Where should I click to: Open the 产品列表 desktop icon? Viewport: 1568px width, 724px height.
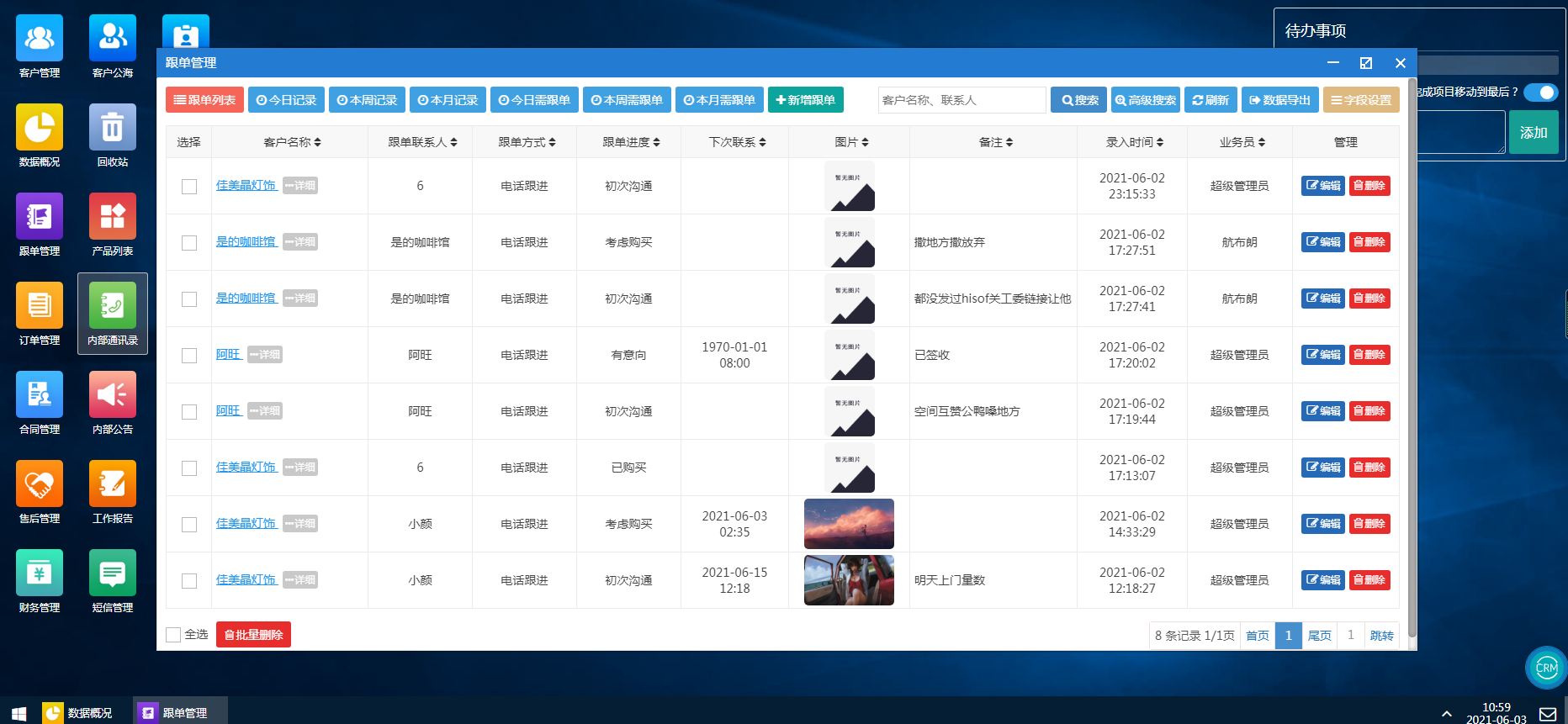(113, 218)
